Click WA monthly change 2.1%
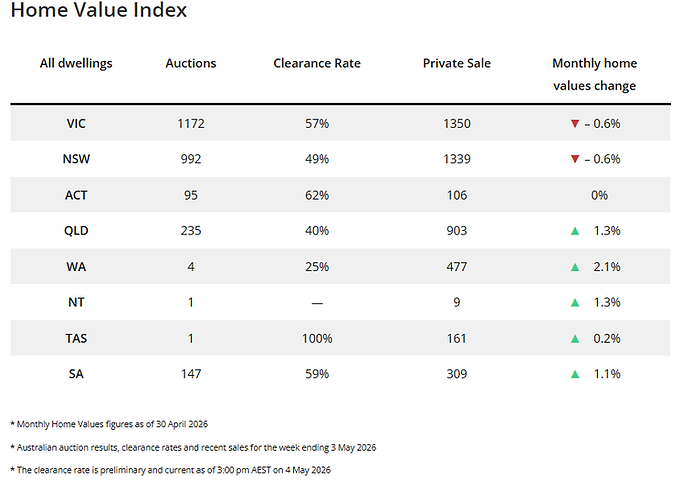The width and height of the screenshot is (692, 480). tap(607, 267)
